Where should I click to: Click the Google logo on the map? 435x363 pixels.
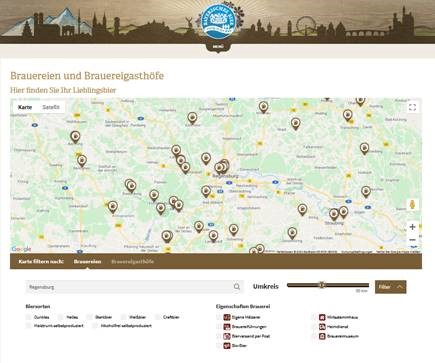(x=21, y=249)
